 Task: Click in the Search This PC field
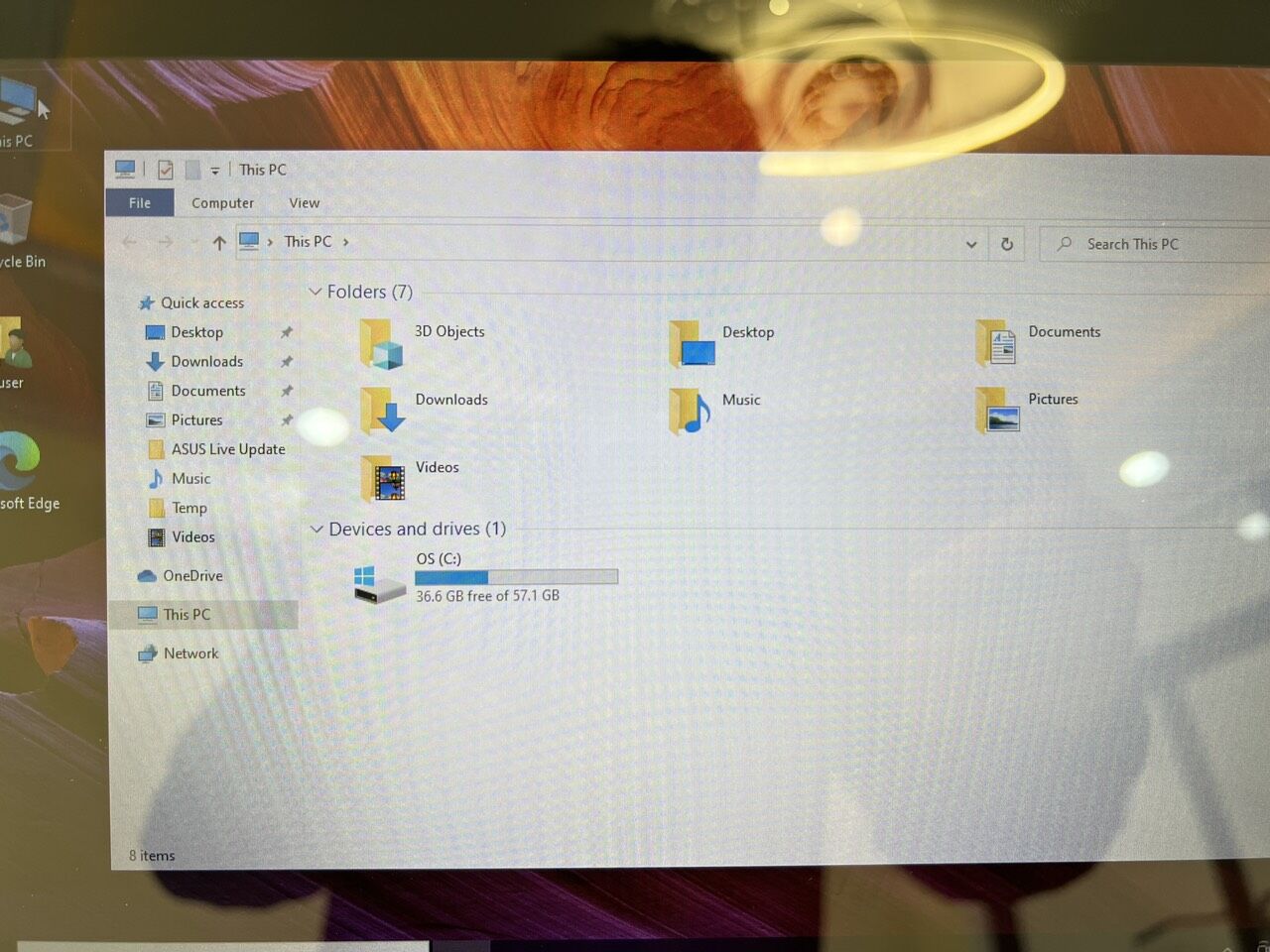pyautogui.click(x=1156, y=244)
